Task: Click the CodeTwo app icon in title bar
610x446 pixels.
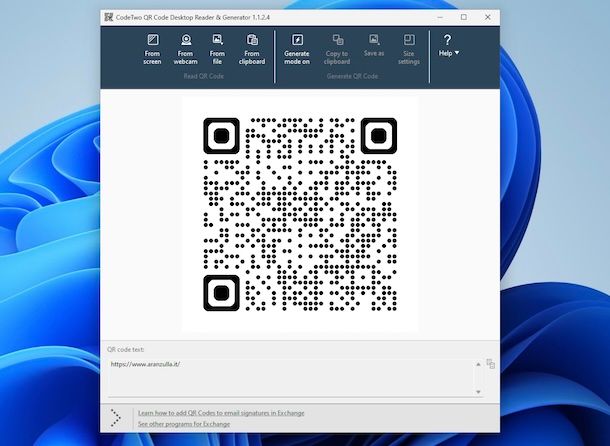Action: click(109, 17)
